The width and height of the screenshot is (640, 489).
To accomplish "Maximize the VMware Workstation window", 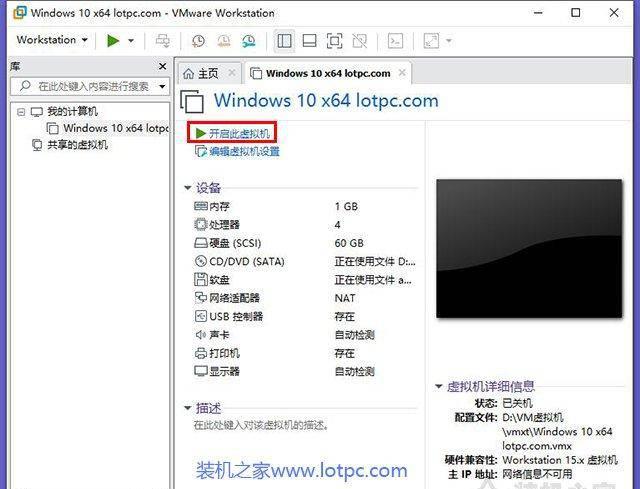I will (576, 13).
